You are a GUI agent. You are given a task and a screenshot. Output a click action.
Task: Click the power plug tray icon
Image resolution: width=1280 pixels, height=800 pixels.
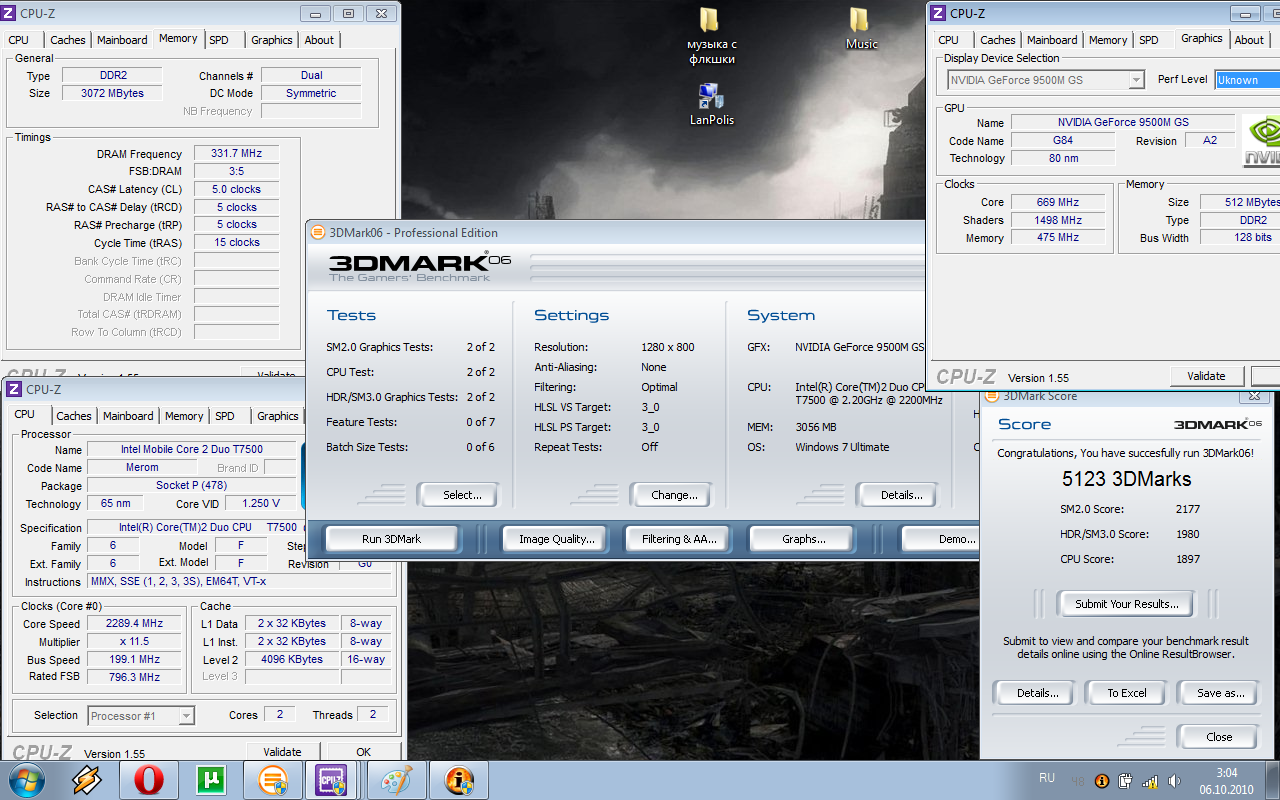tap(1125, 781)
